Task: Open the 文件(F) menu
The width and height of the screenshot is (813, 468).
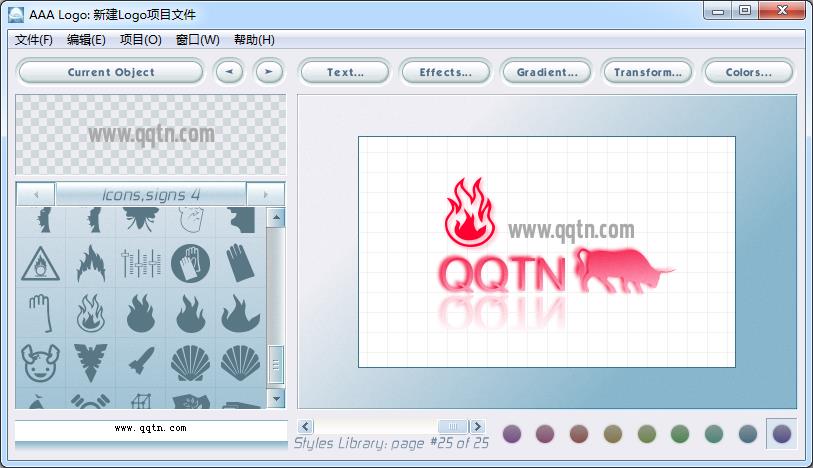Action: click(34, 40)
